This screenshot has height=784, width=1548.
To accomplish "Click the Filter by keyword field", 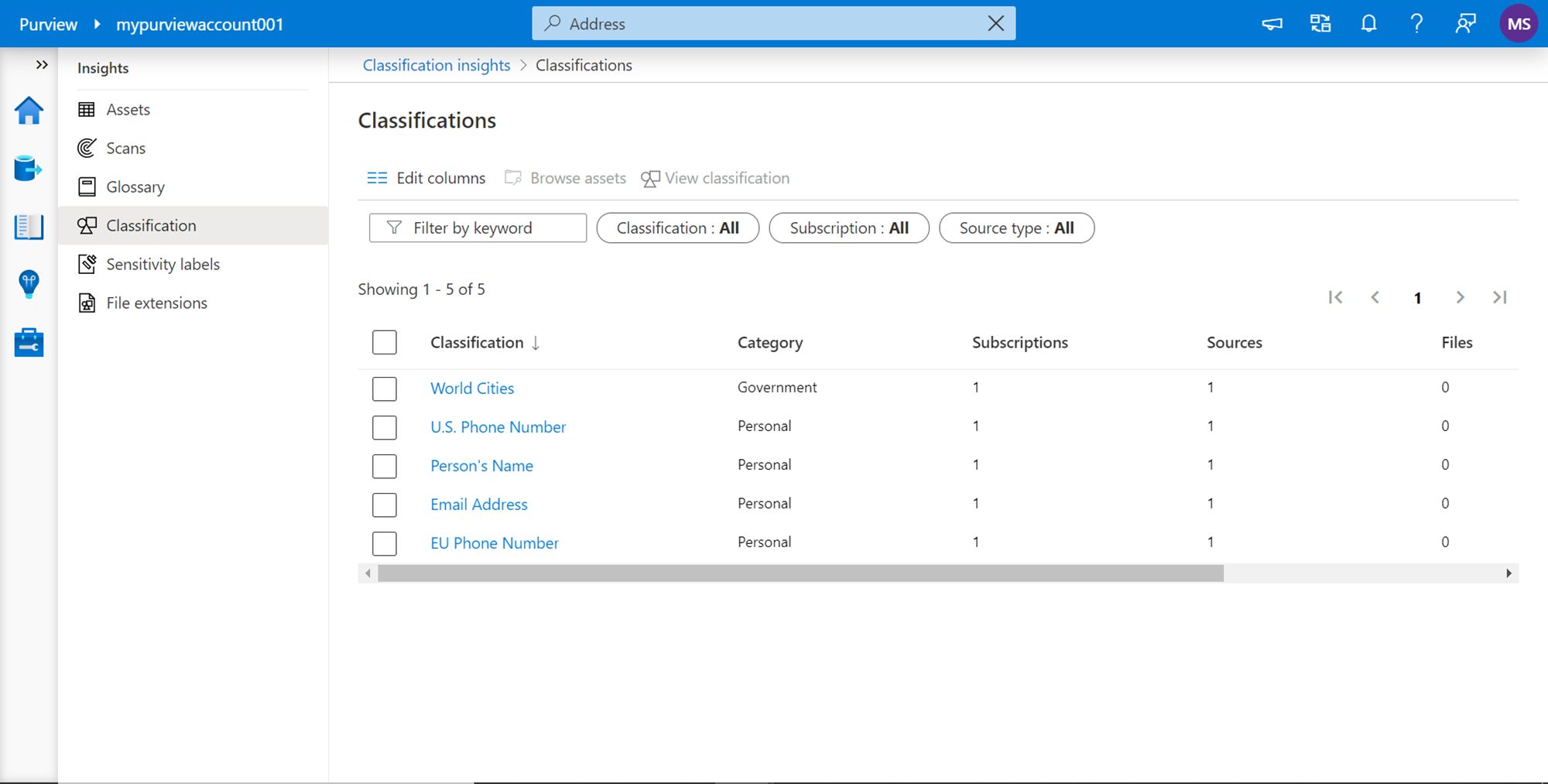I will pyautogui.click(x=478, y=228).
